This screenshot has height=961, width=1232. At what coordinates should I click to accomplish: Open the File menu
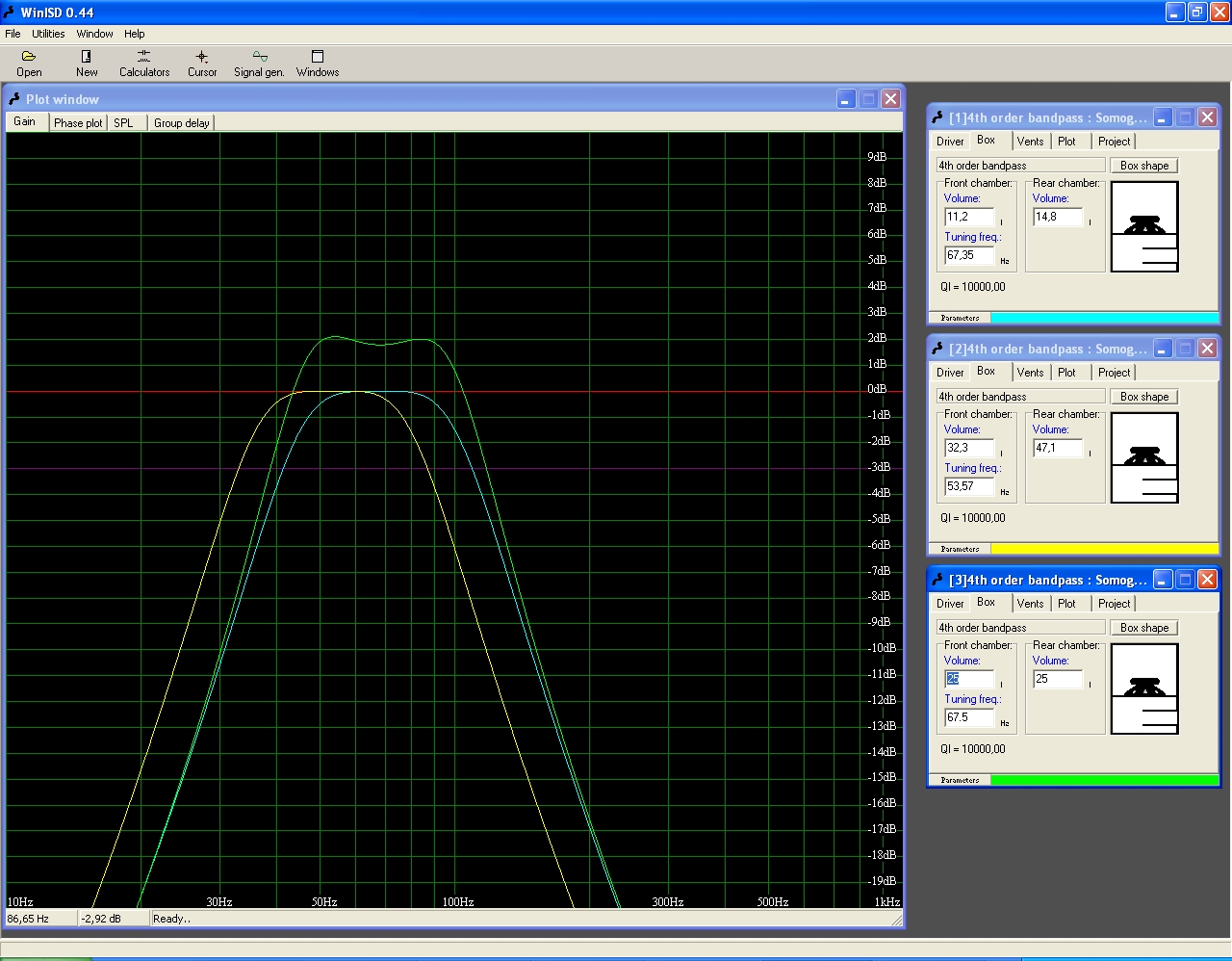tap(13, 34)
